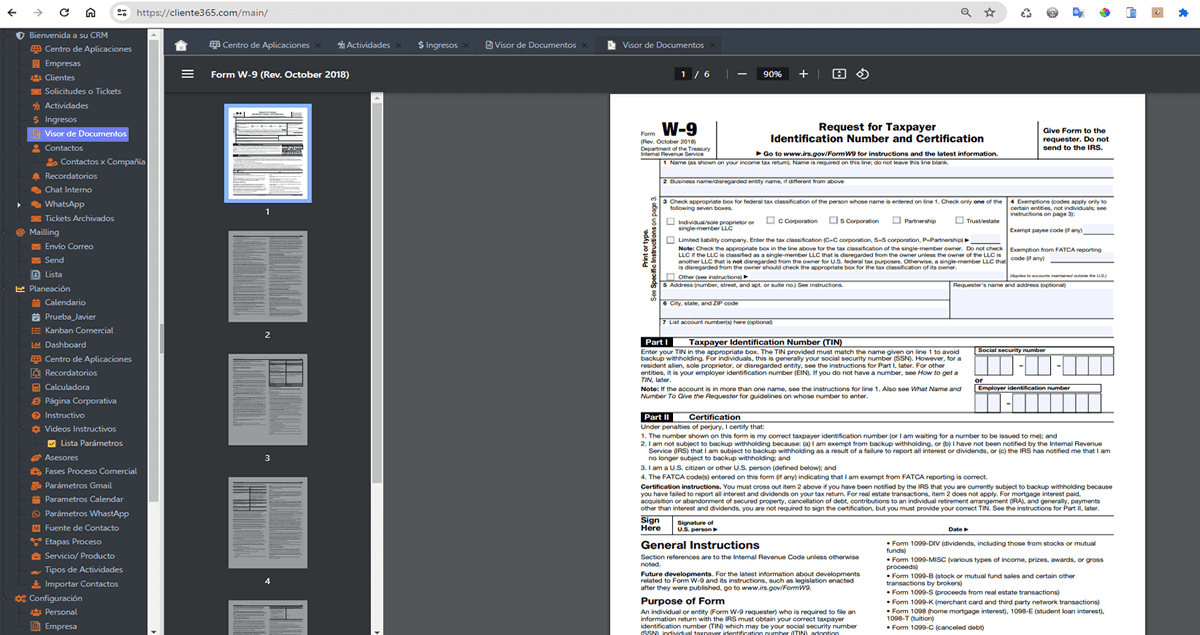Open Chat Interno in the sidebar
1200x635 pixels.
tap(68, 190)
